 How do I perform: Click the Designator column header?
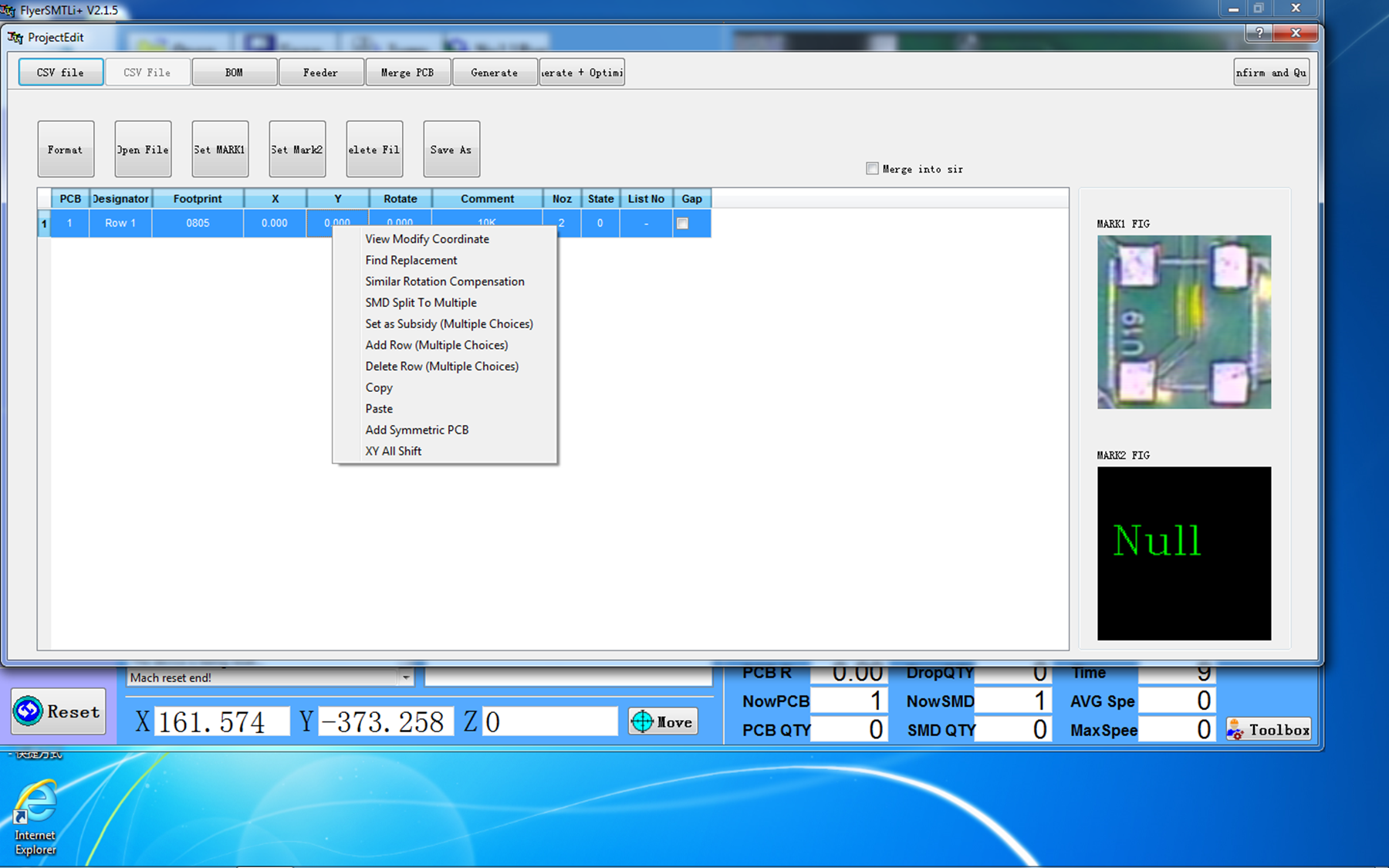coord(120,198)
